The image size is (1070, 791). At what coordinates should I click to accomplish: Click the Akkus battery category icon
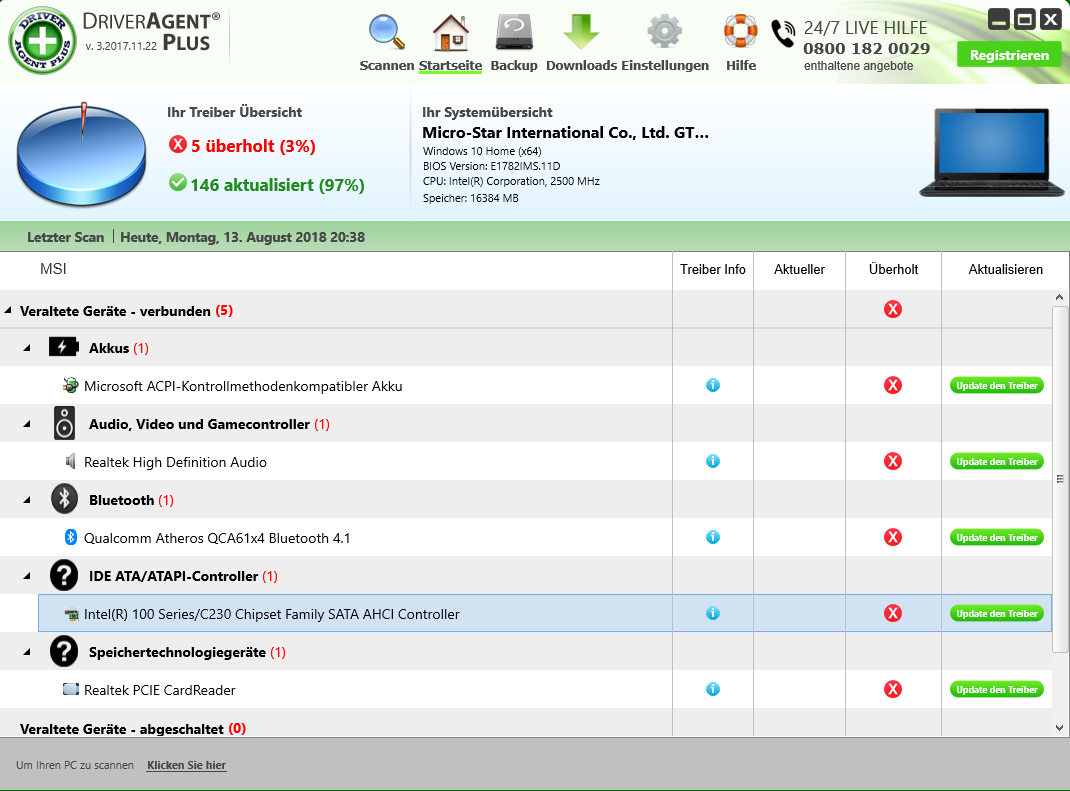pyautogui.click(x=63, y=347)
